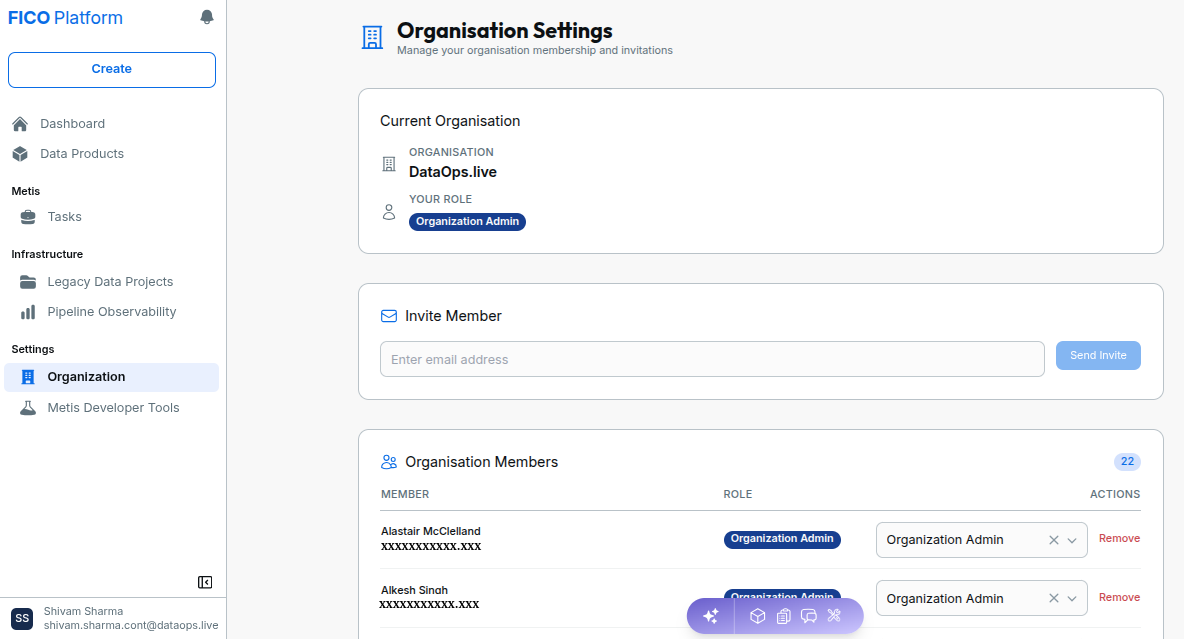Click the Invite Member heading
The width and height of the screenshot is (1184, 639).
coord(453,316)
